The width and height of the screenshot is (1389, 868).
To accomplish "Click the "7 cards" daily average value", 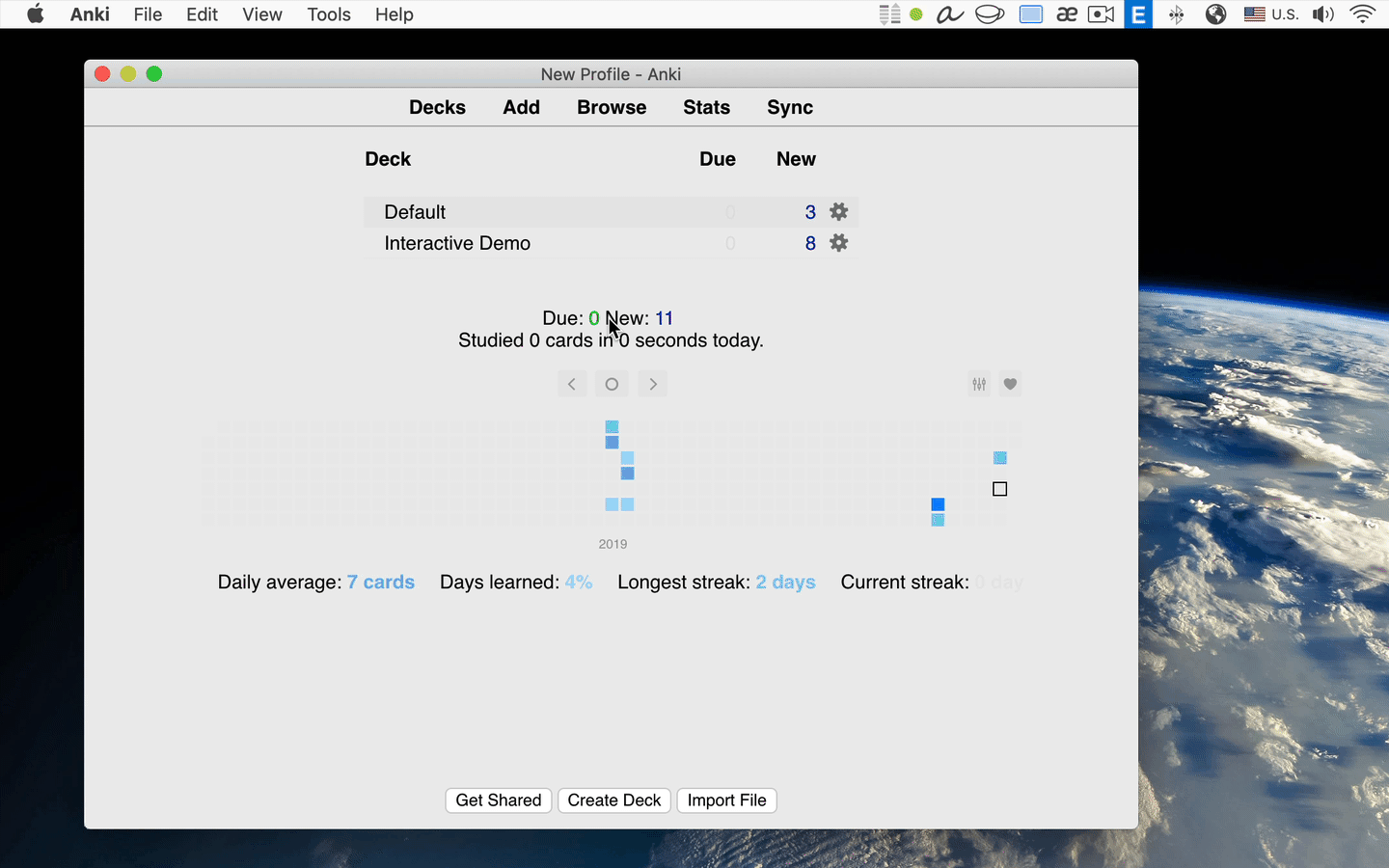I will point(381,583).
